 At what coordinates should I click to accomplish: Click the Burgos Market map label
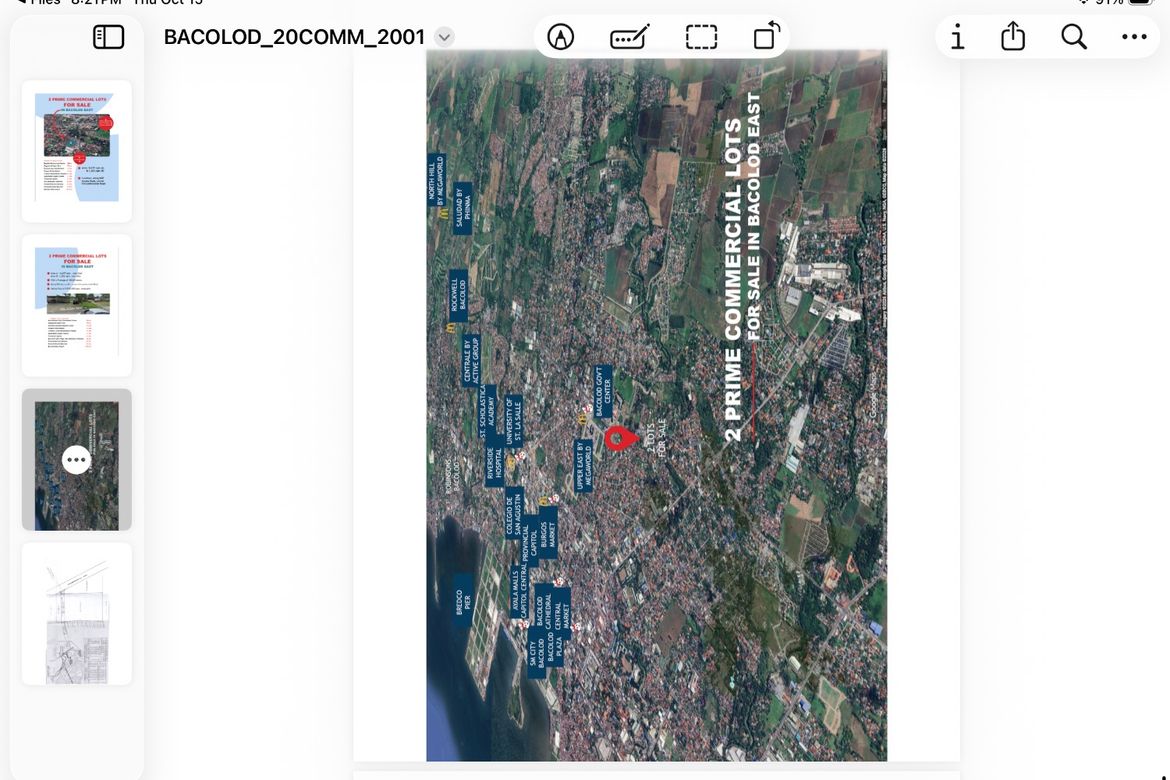click(548, 532)
